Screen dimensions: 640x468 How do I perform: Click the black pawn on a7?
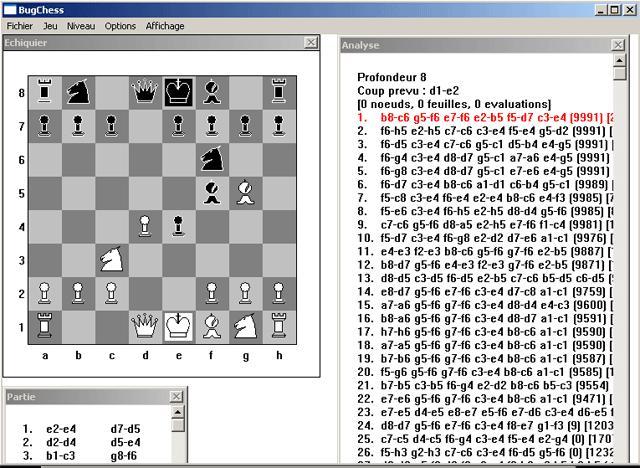[x=44, y=126]
